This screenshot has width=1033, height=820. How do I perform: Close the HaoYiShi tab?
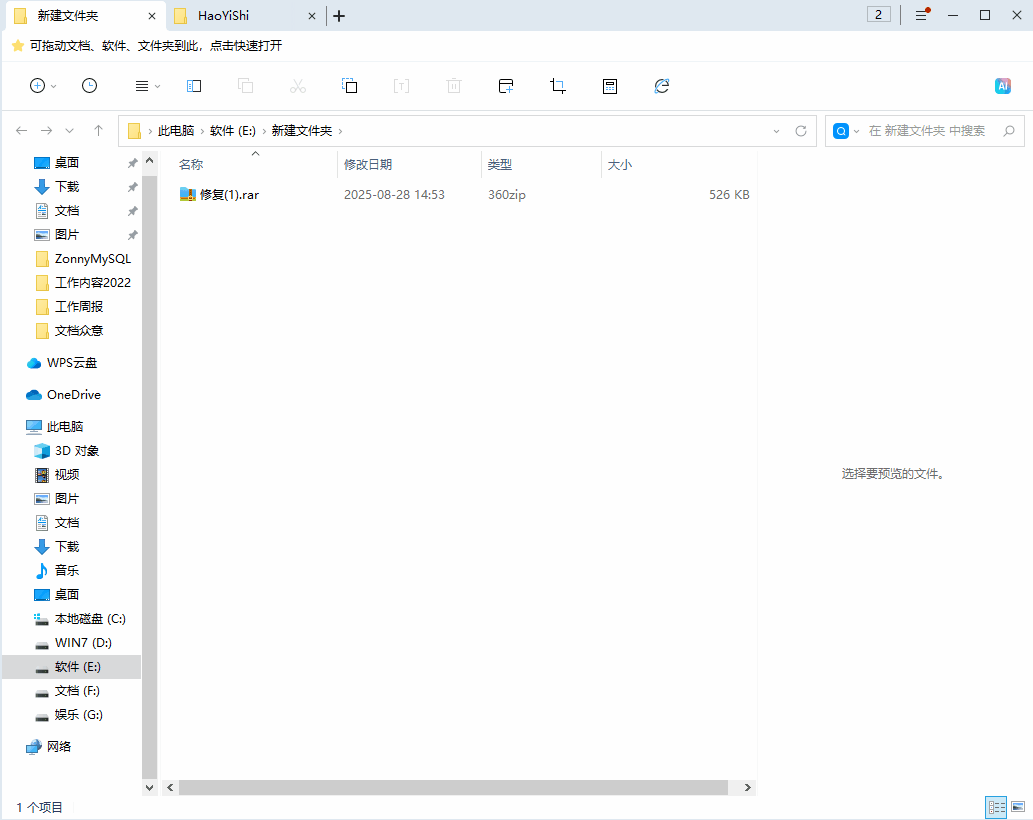coord(312,16)
